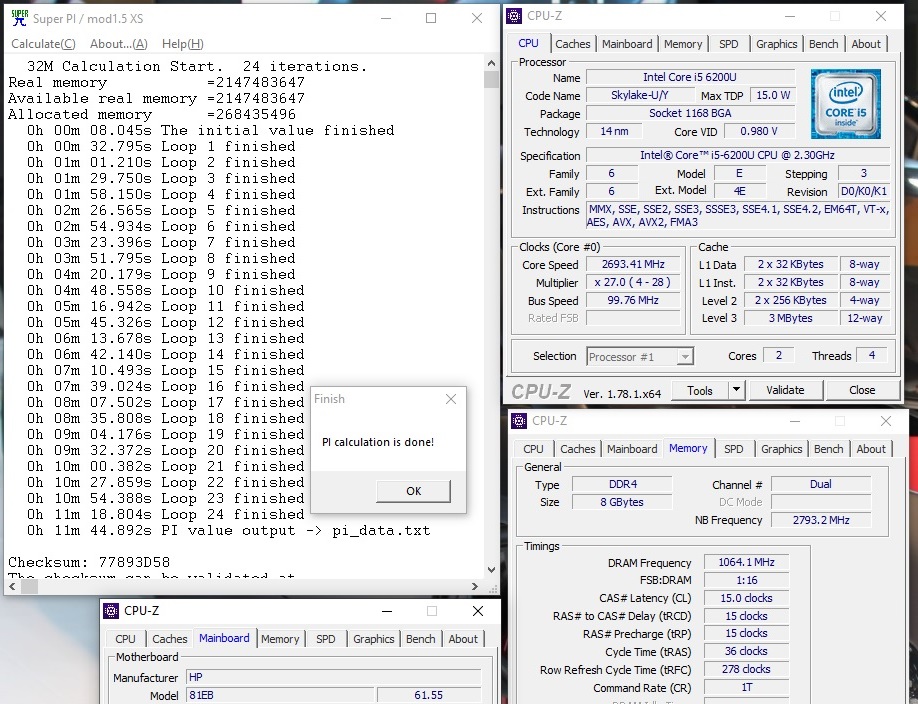This screenshot has width=918, height=704.
Task: Click the Multiplier value x 27.0
Action: pyautogui.click(x=633, y=282)
